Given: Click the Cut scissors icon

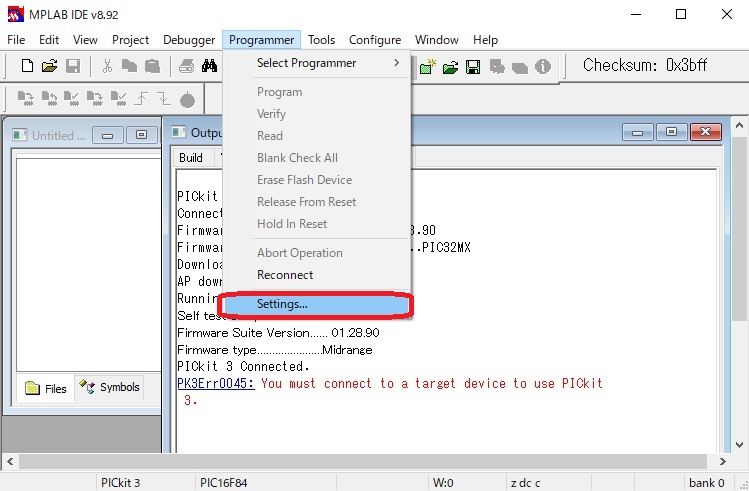Looking at the screenshot, I should [107, 66].
